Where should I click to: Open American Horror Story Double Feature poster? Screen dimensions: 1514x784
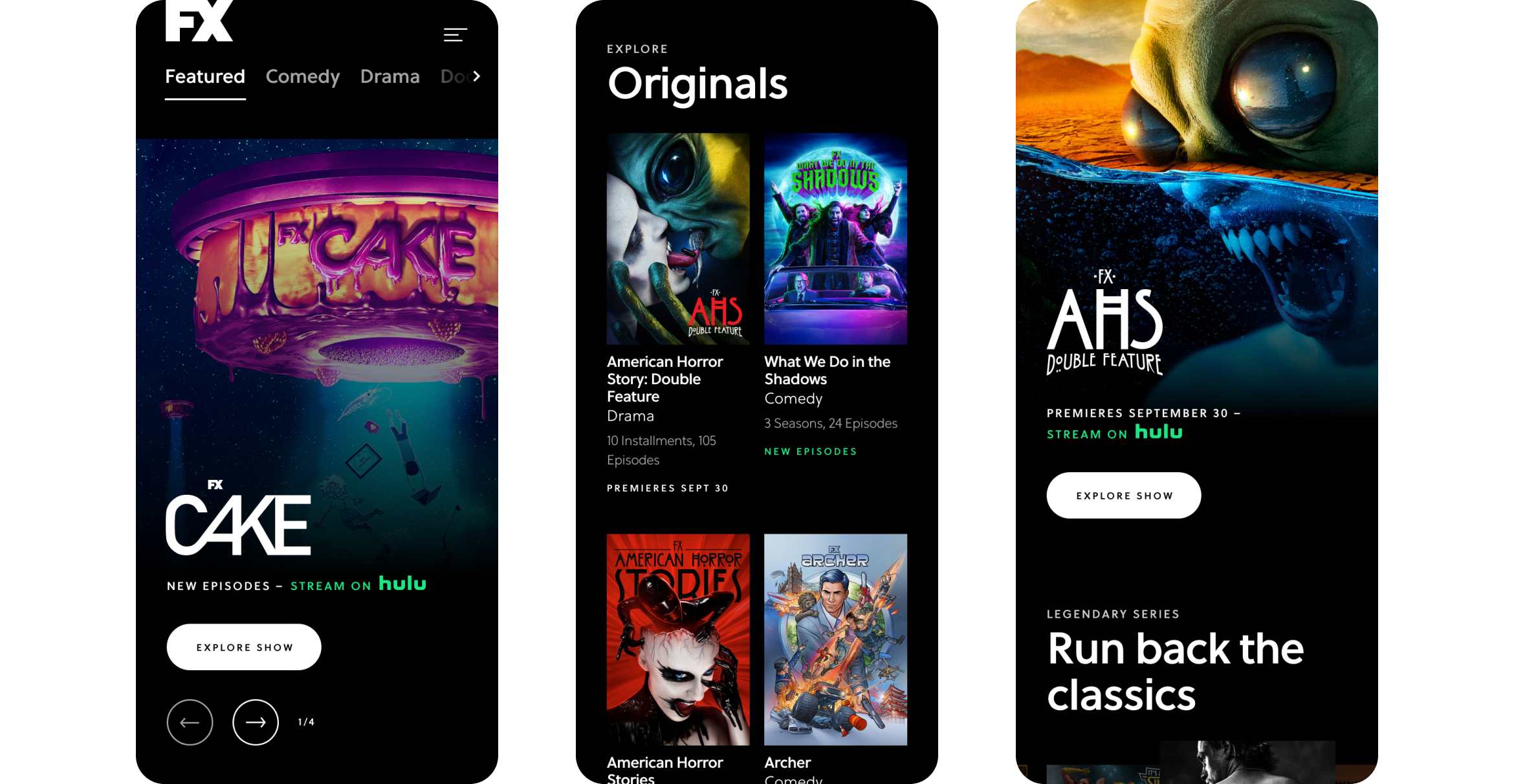pos(678,239)
